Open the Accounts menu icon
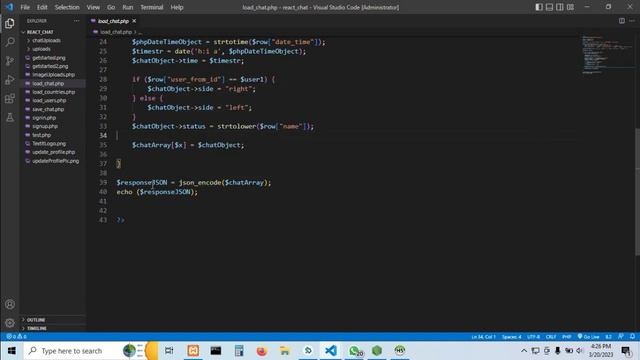Image resolution: width=640 pixels, height=360 pixels. click(x=10, y=304)
